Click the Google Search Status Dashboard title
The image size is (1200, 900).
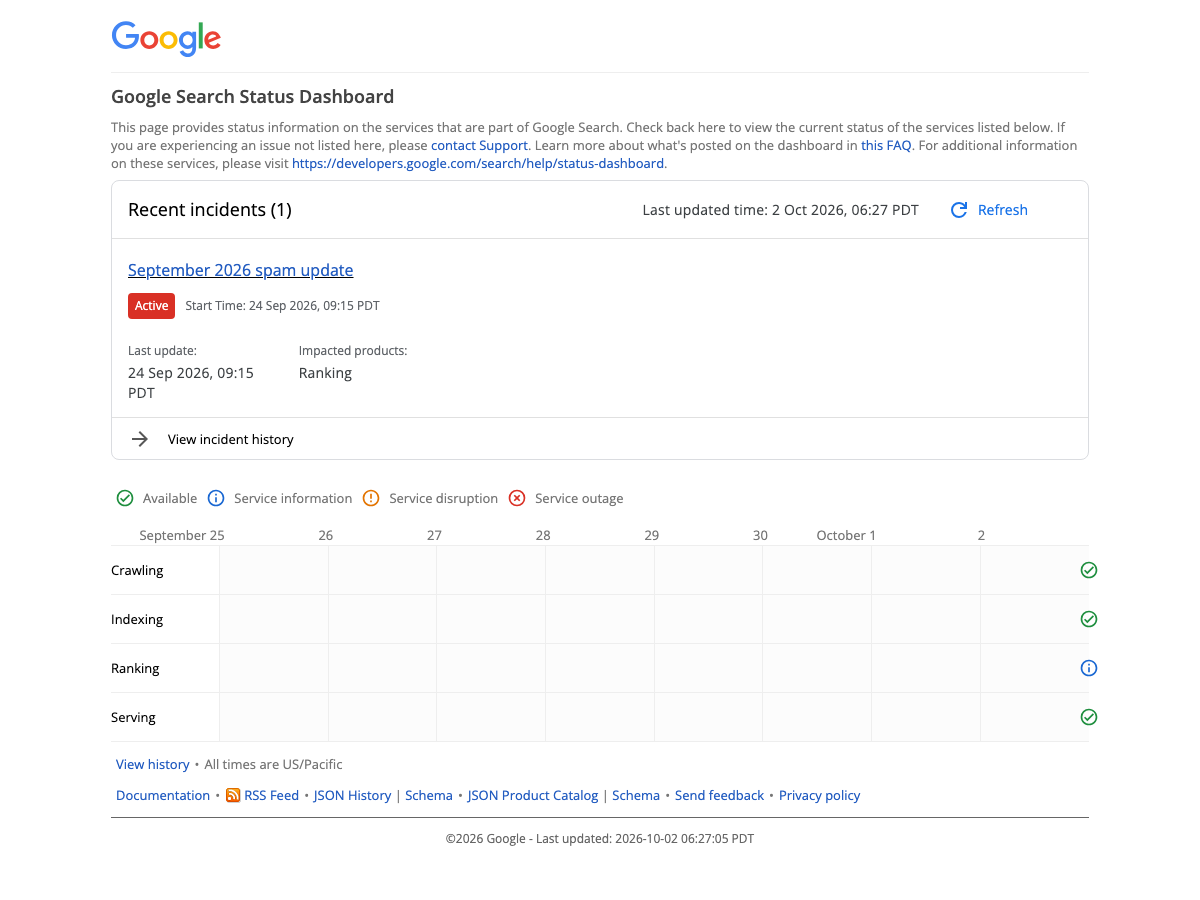click(252, 97)
